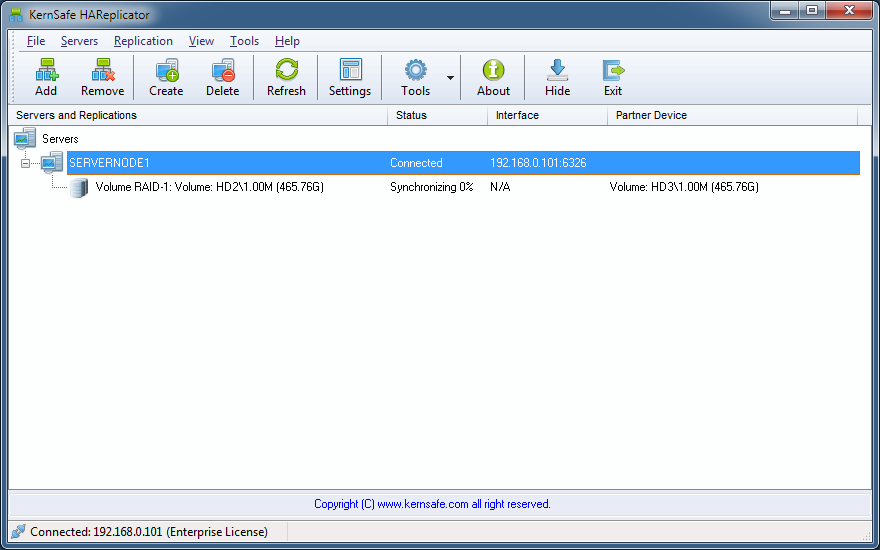This screenshot has height=550, width=880.
Task: Open the File menu
Action: coord(36,41)
